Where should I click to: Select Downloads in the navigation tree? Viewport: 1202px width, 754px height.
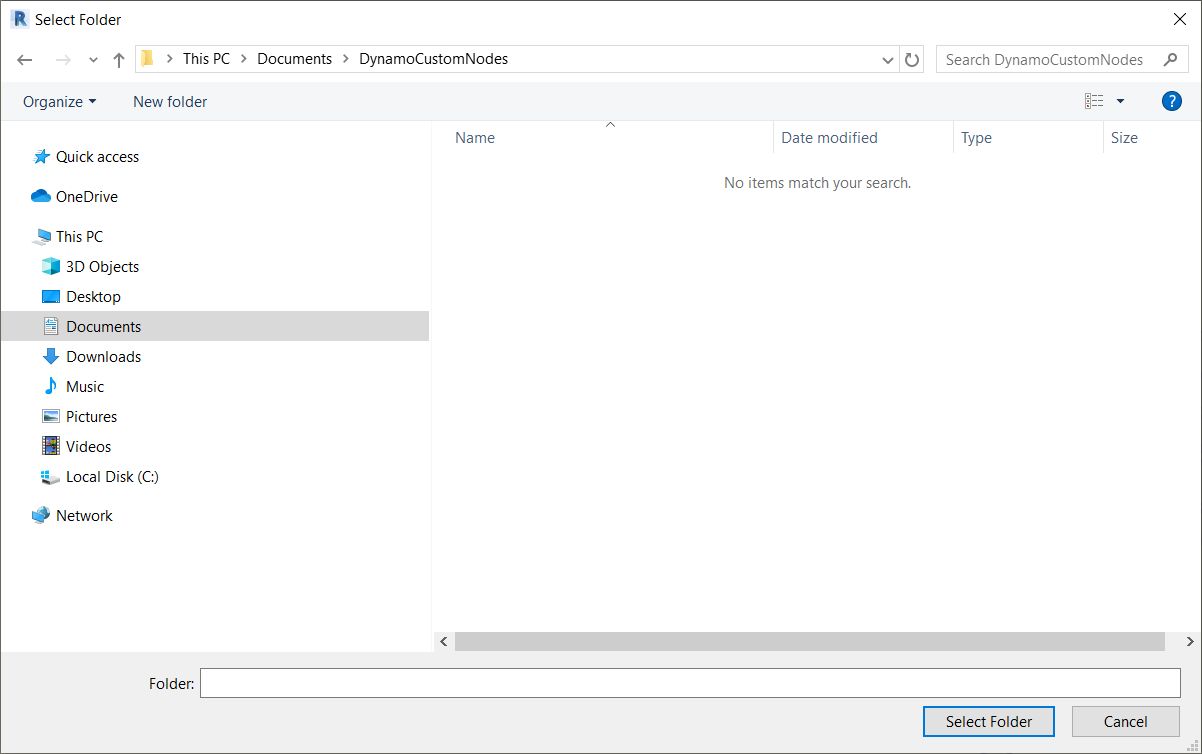click(x=103, y=357)
